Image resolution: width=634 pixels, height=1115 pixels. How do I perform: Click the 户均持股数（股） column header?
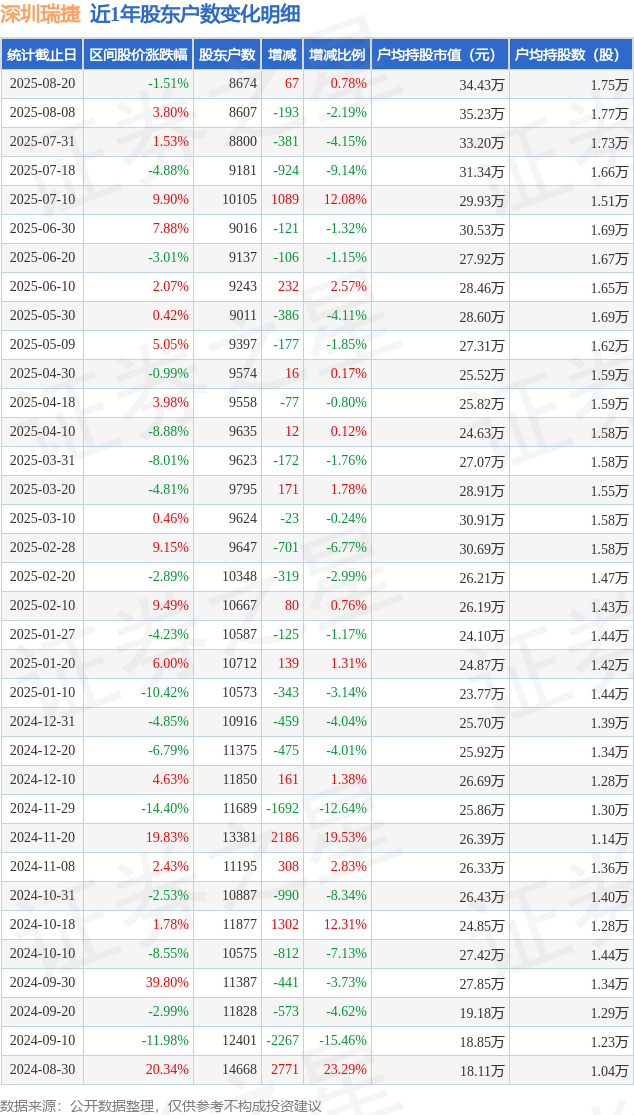pyautogui.click(x=571, y=55)
